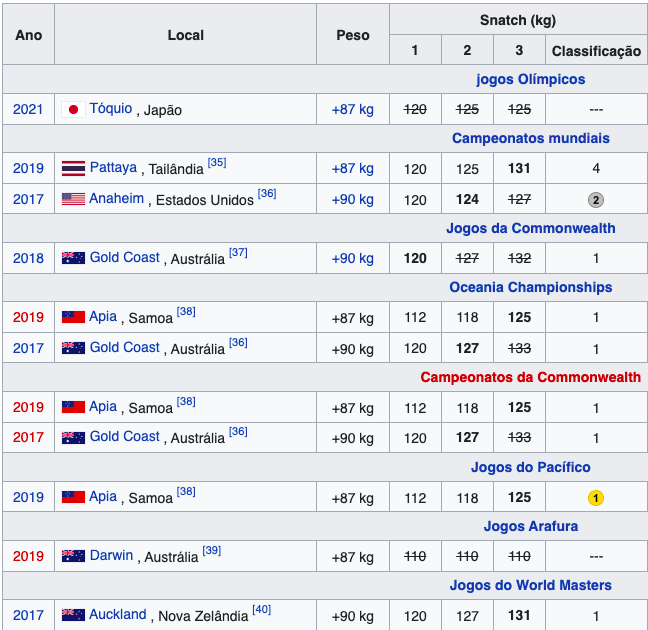The width and height of the screenshot is (648, 630).
Task: Click the Classificação column header
Action: pyautogui.click(x=595, y=50)
